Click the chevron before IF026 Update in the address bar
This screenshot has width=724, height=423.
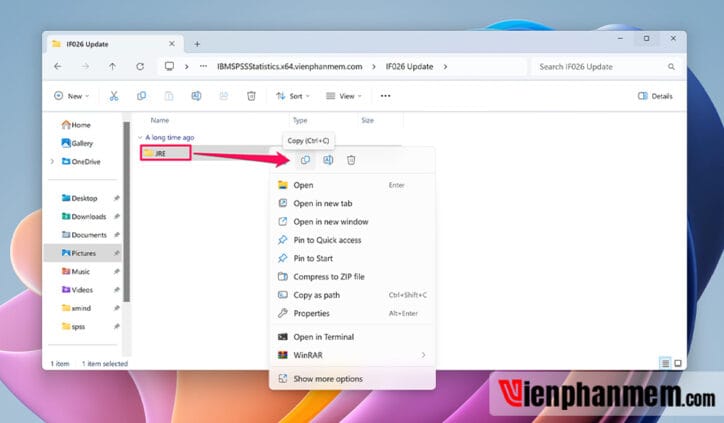pyautogui.click(x=374, y=66)
